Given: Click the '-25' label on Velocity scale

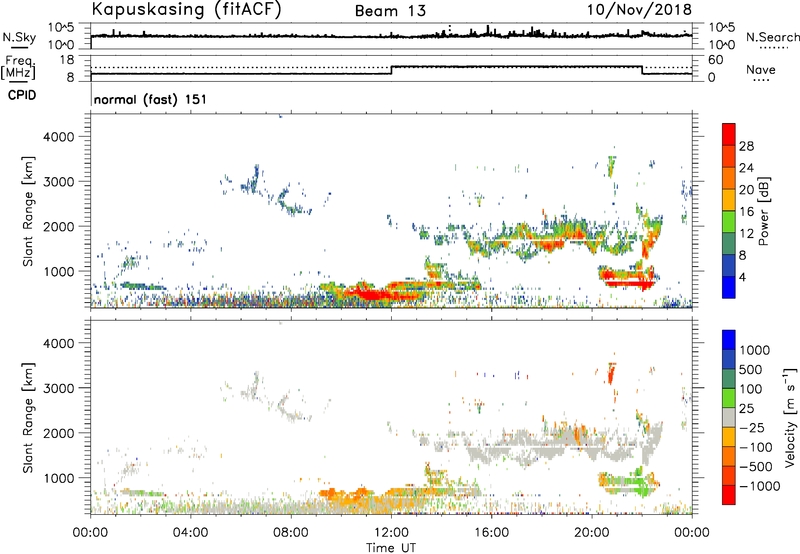Looking at the screenshot, I should point(752,428).
